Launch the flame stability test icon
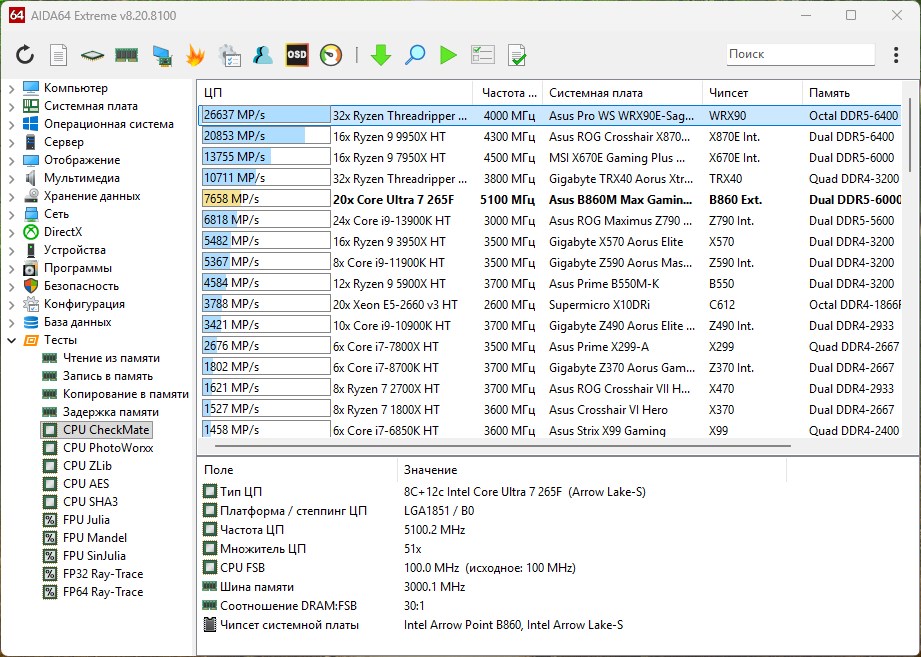Screen dimensions: 921x657 (196, 55)
